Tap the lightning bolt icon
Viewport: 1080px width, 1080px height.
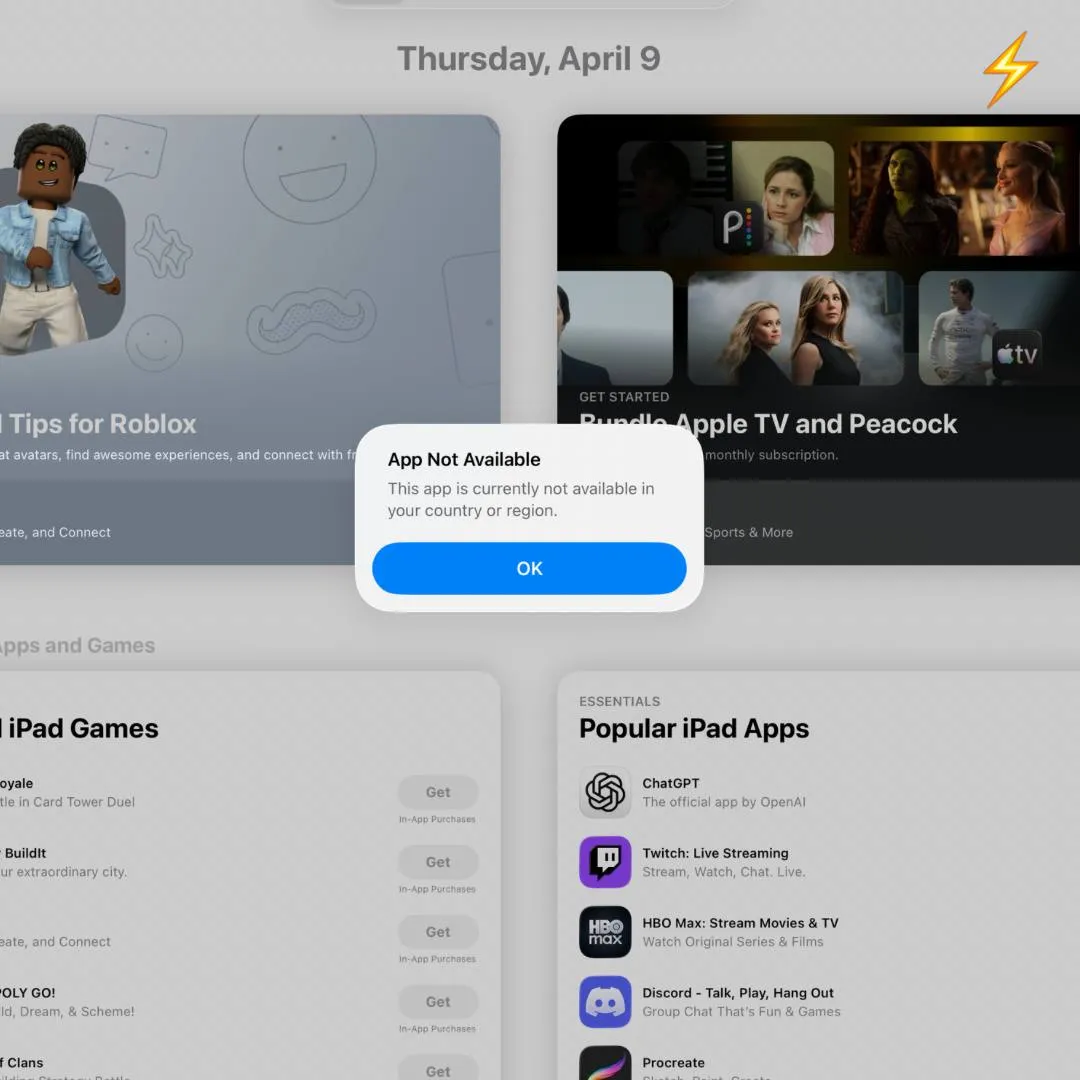coord(1010,70)
